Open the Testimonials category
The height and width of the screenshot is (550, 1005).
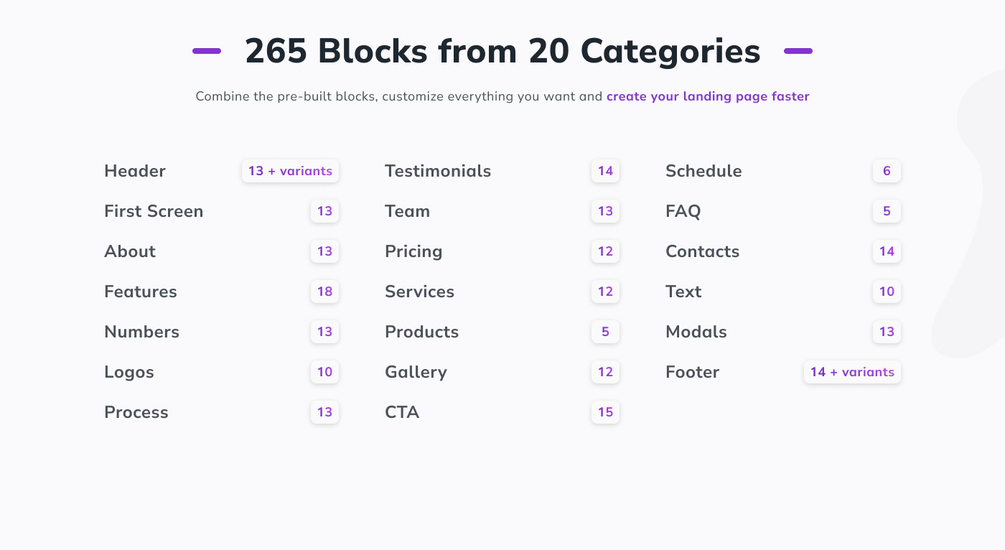(x=437, y=171)
